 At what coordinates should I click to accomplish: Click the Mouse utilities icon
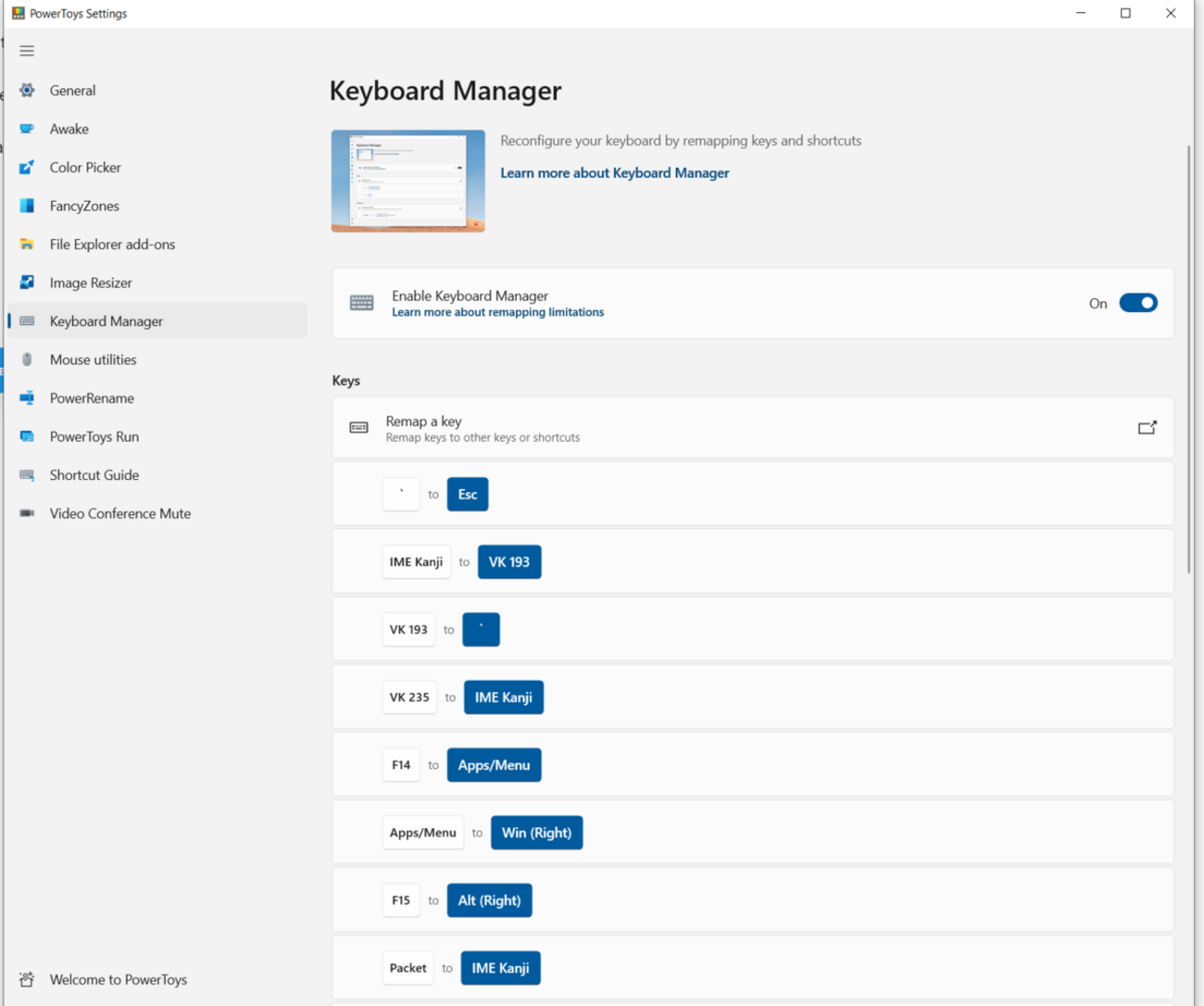pos(27,359)
